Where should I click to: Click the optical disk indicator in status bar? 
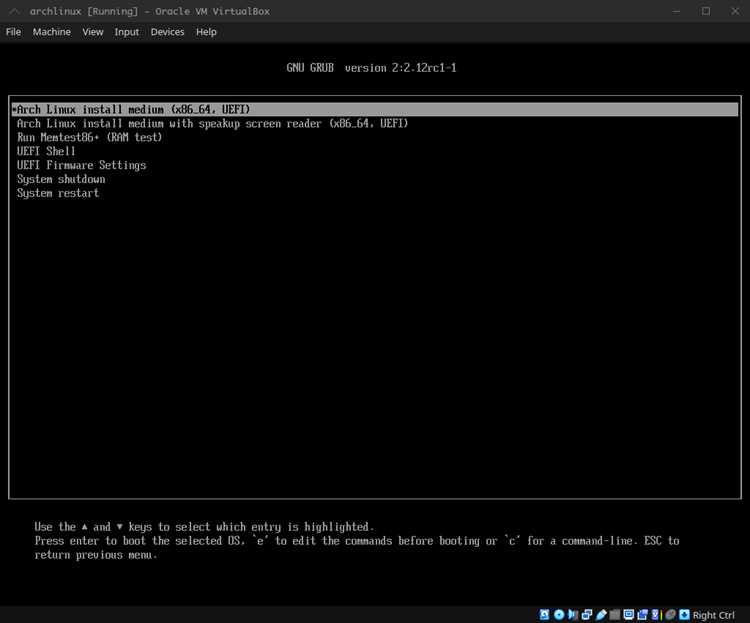point(559,614)
